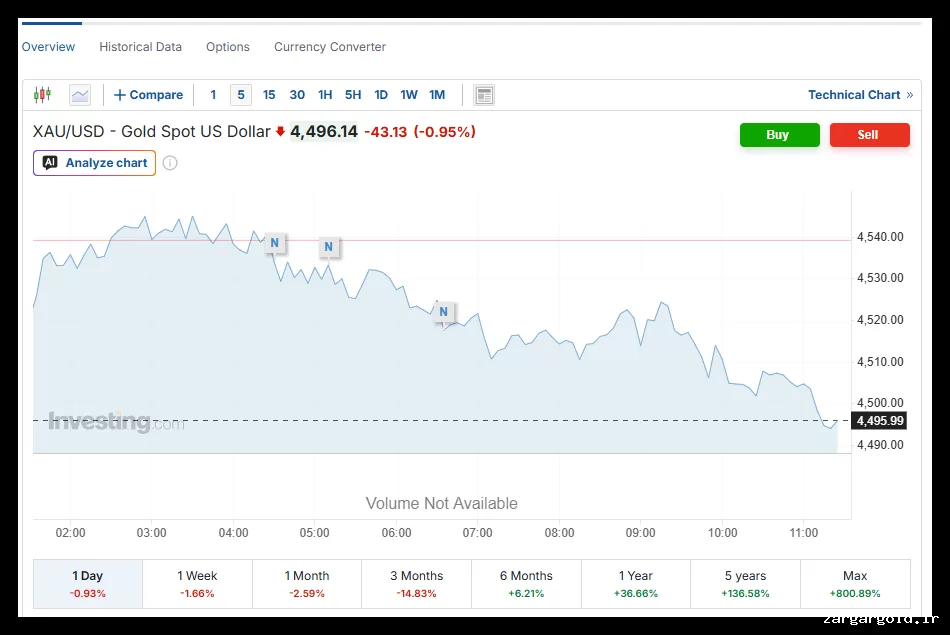Screen dimensions: 950x635
Task: Open the news marker near 04:30
Action: tap(274, 243)
